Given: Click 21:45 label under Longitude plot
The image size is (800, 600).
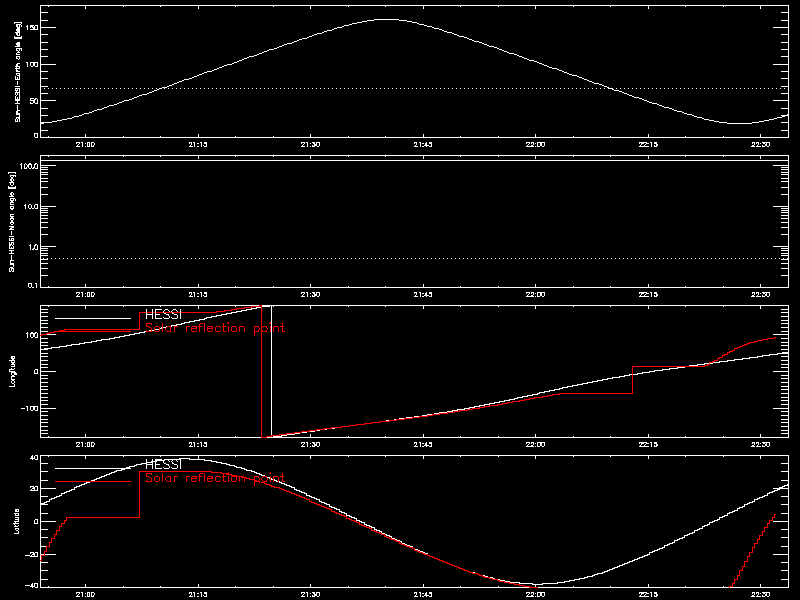Looking at the screenshot, I should coord(423,444).
